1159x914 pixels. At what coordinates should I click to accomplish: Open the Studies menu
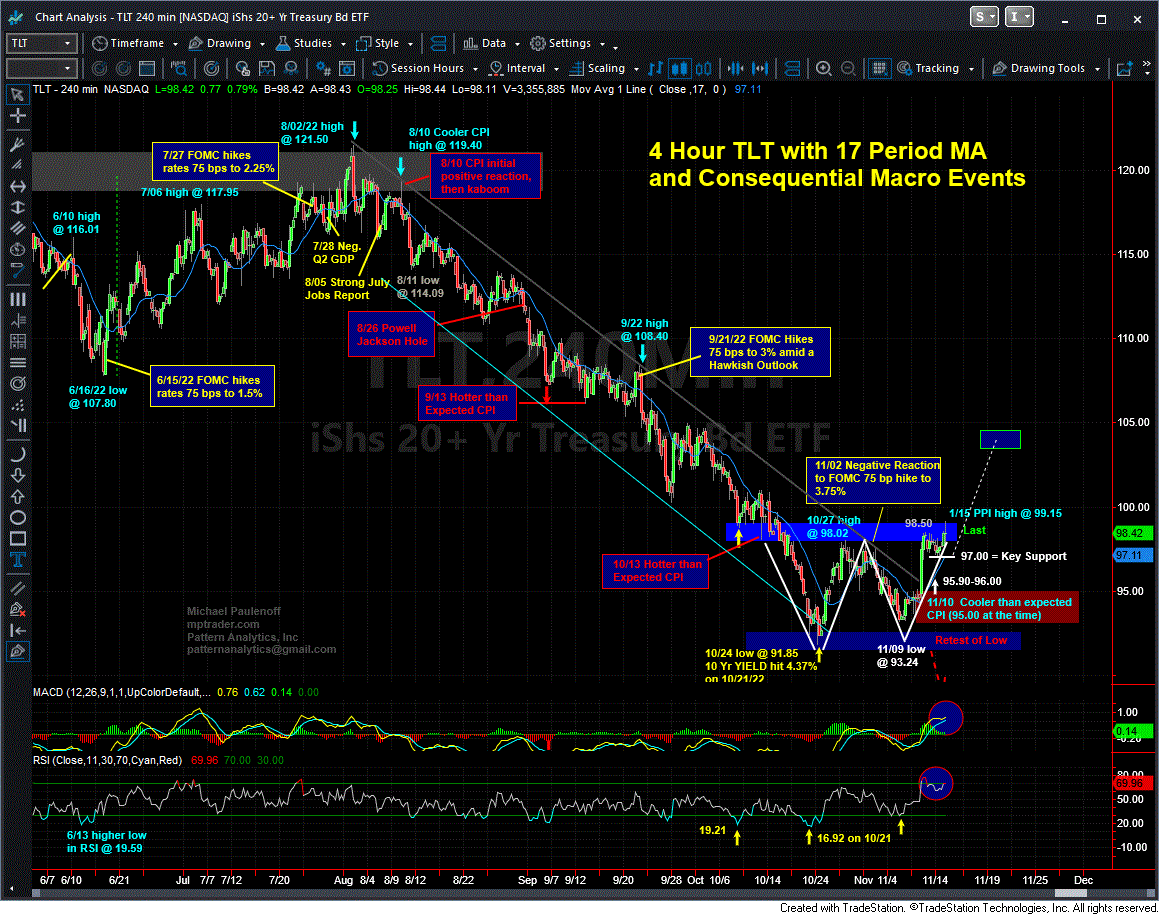(304, 44)
